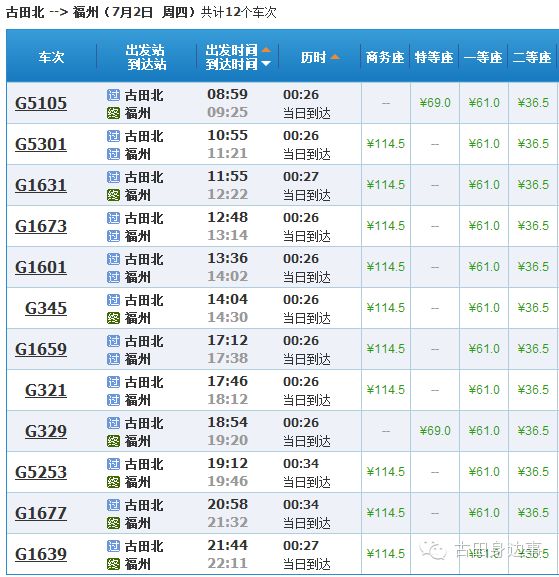Open train G329 link
This screenshot has width=559, height=577.
pos(46,431)
